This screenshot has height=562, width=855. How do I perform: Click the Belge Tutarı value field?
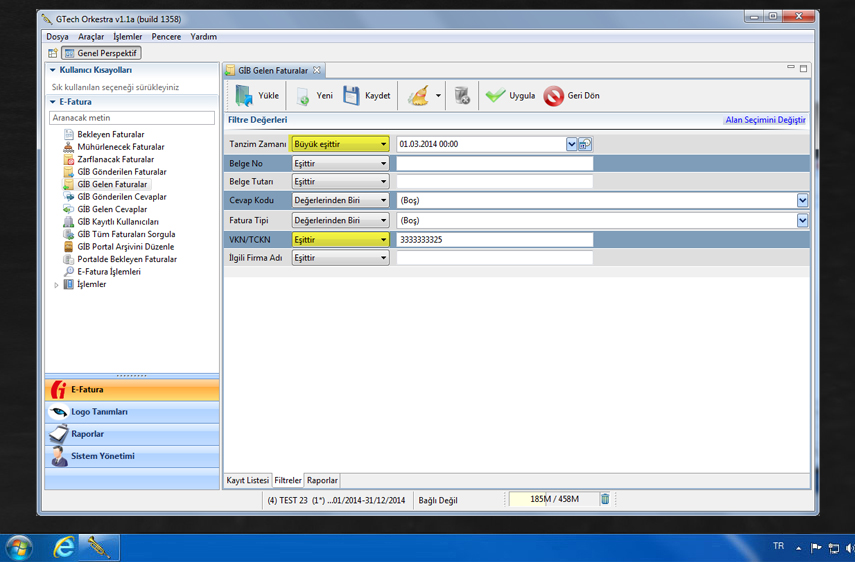click(495, 182)
